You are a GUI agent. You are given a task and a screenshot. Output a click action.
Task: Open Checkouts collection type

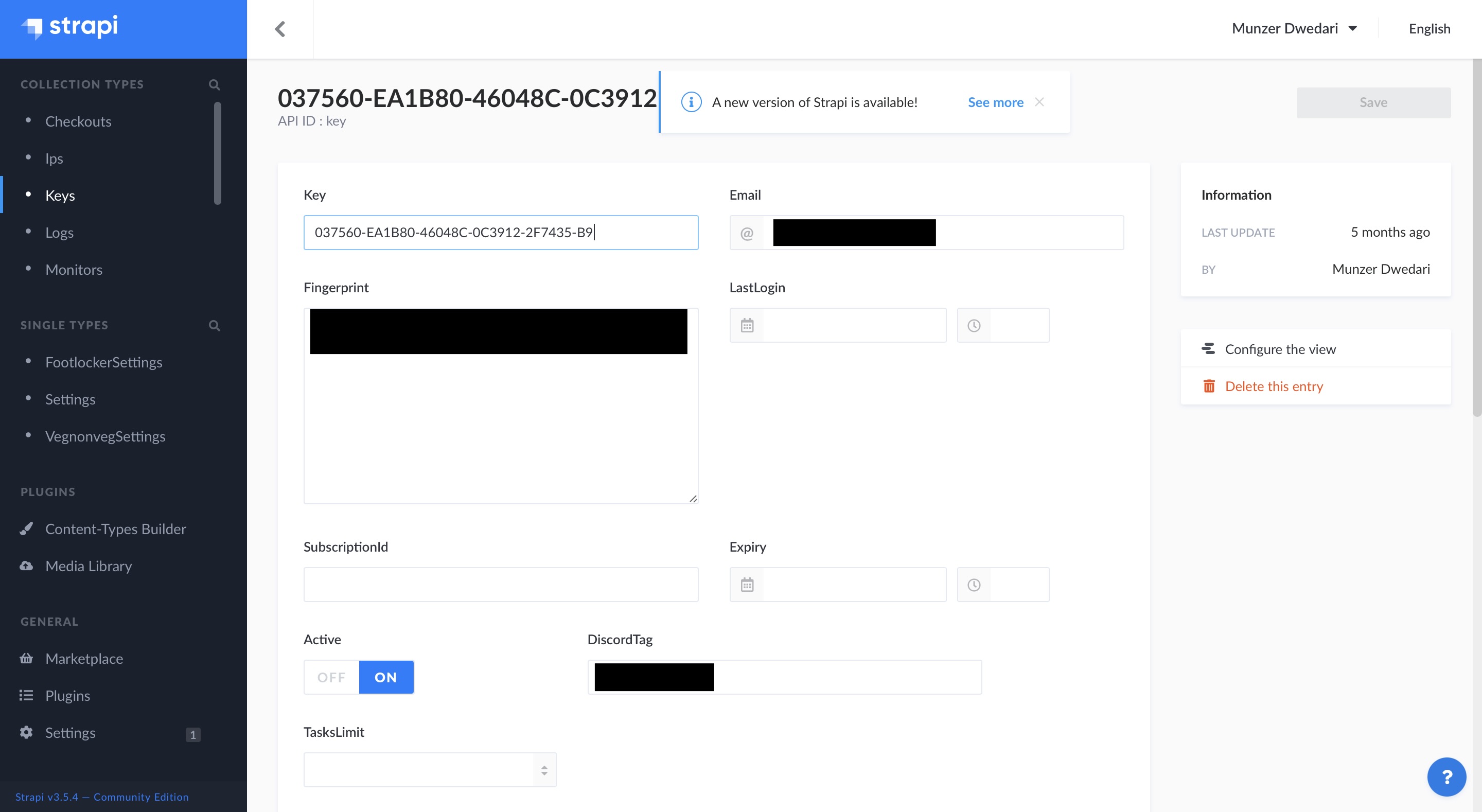[78, 121]
